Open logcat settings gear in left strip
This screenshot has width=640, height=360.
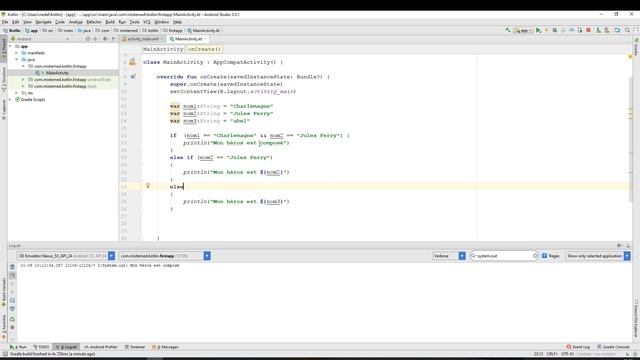tap(12, 327)
